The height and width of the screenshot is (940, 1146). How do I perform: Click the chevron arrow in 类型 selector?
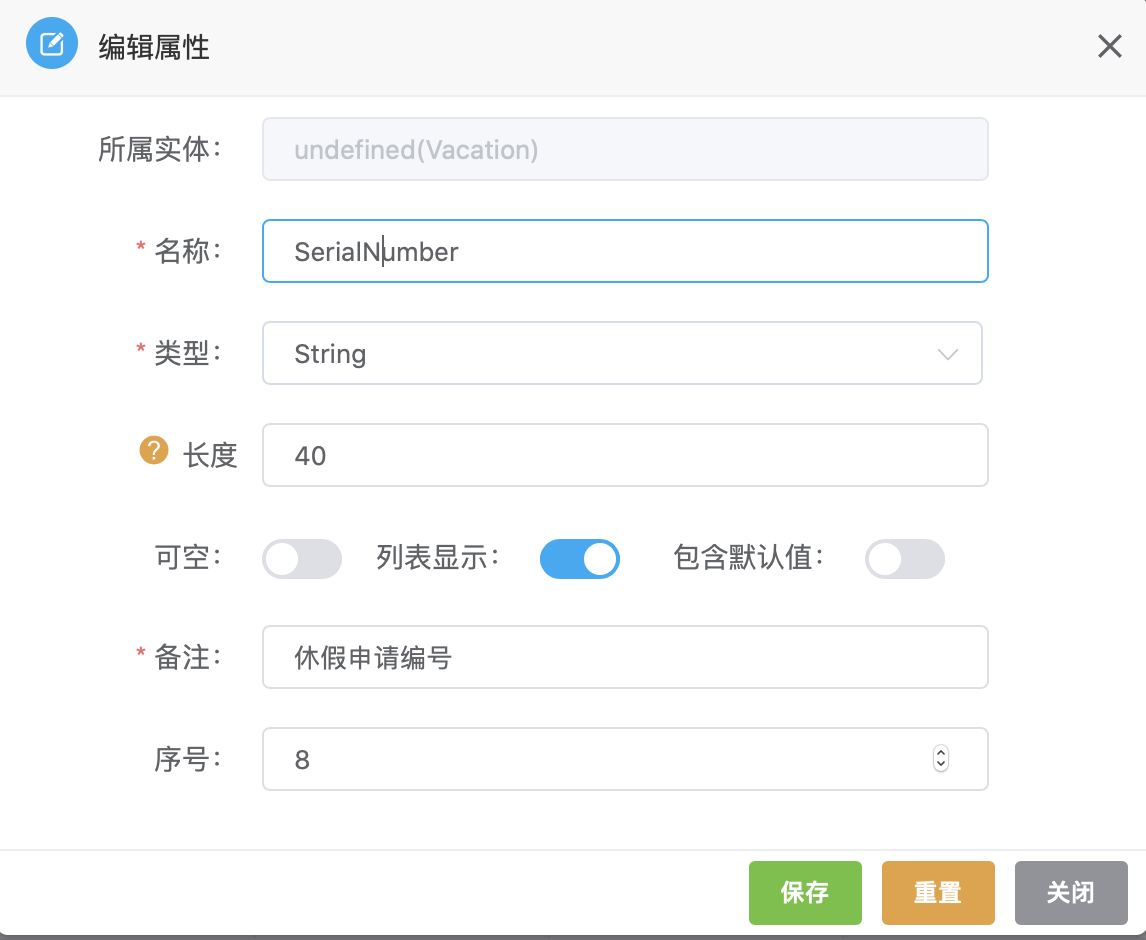tap(947, 354)
